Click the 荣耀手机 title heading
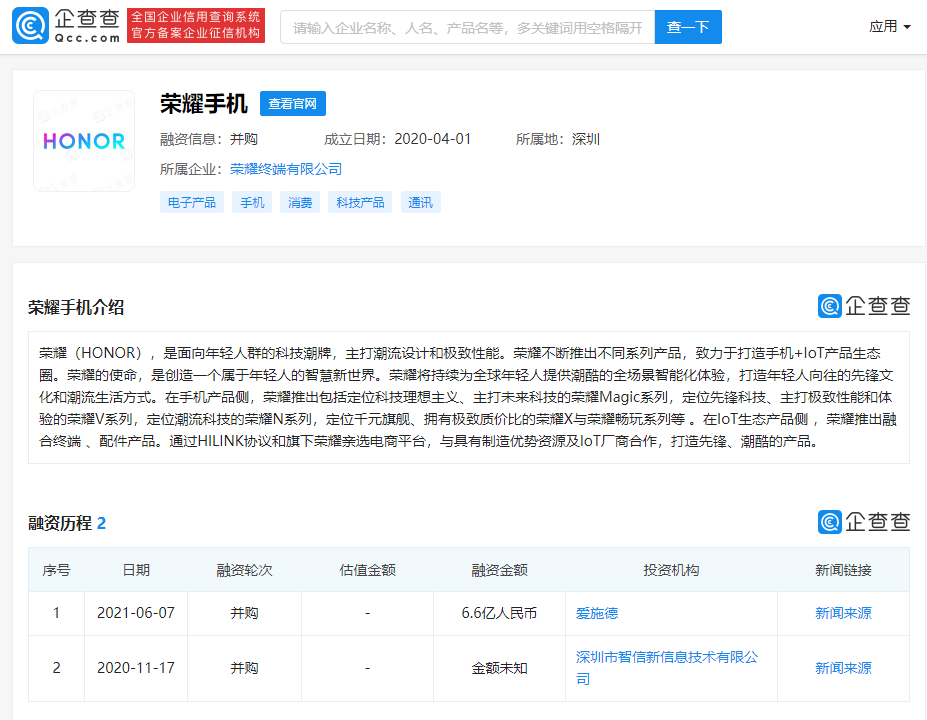Viewport: 927px width, 720px height. [x=204, y=103]
